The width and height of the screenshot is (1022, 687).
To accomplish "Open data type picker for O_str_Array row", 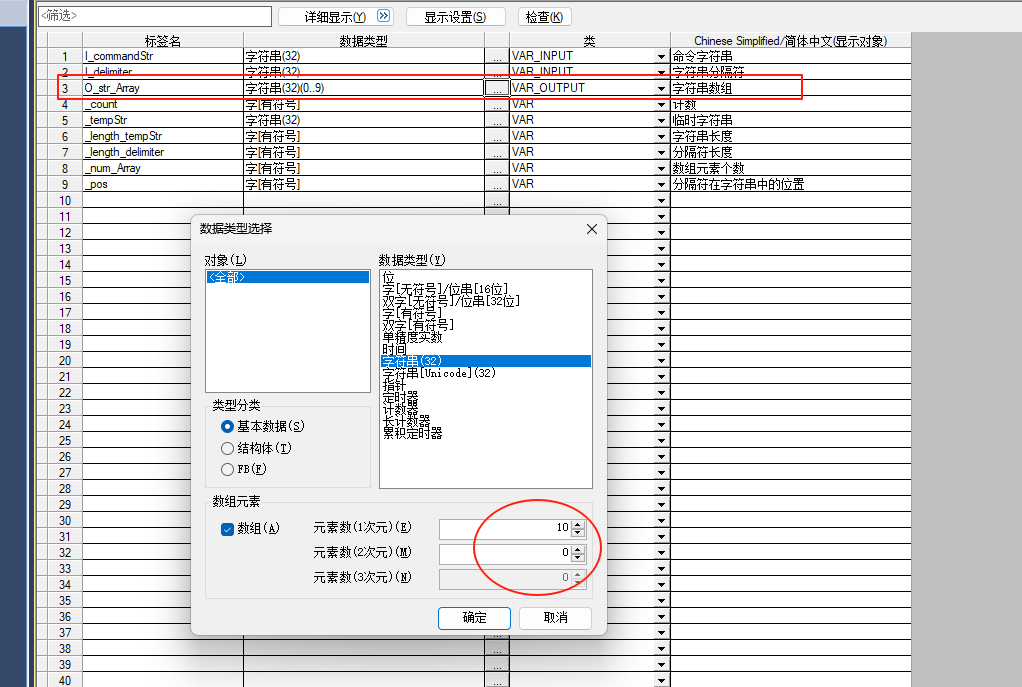I will coord(496,88).
